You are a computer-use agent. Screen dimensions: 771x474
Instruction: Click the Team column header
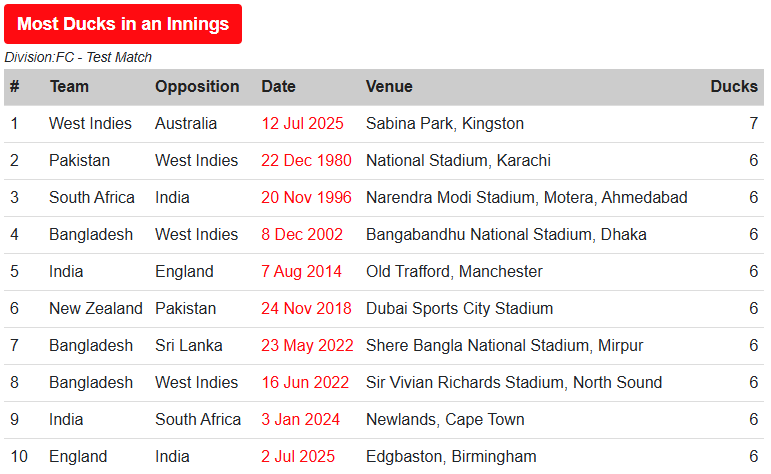pos(69,87)
